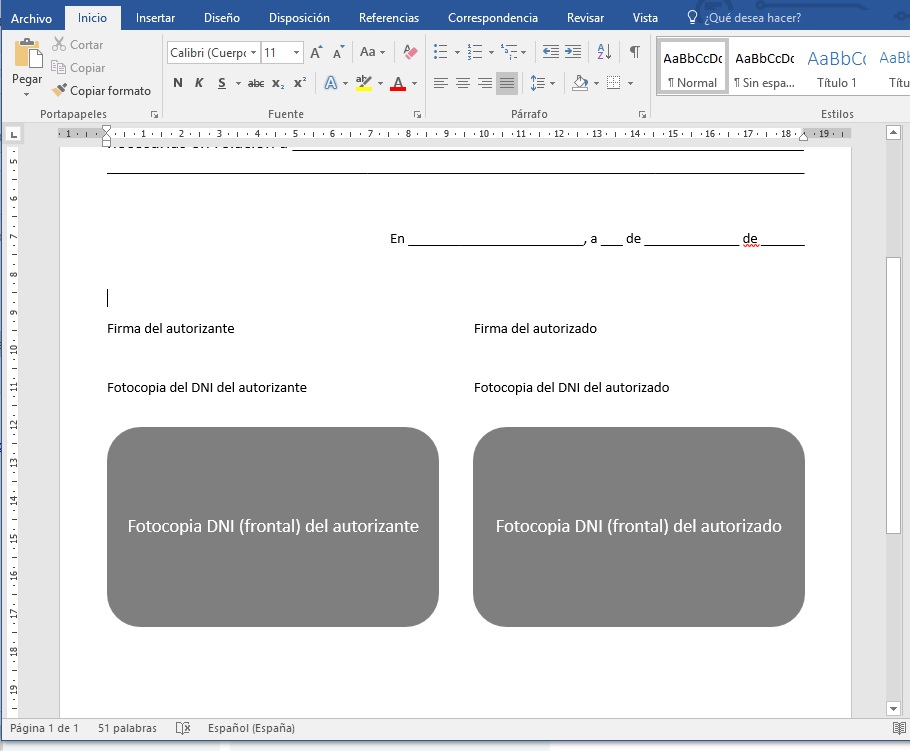This screenshot has width=910, height=751.
Task: Increase paragraph indent
Action: click(x=573, y=52)
